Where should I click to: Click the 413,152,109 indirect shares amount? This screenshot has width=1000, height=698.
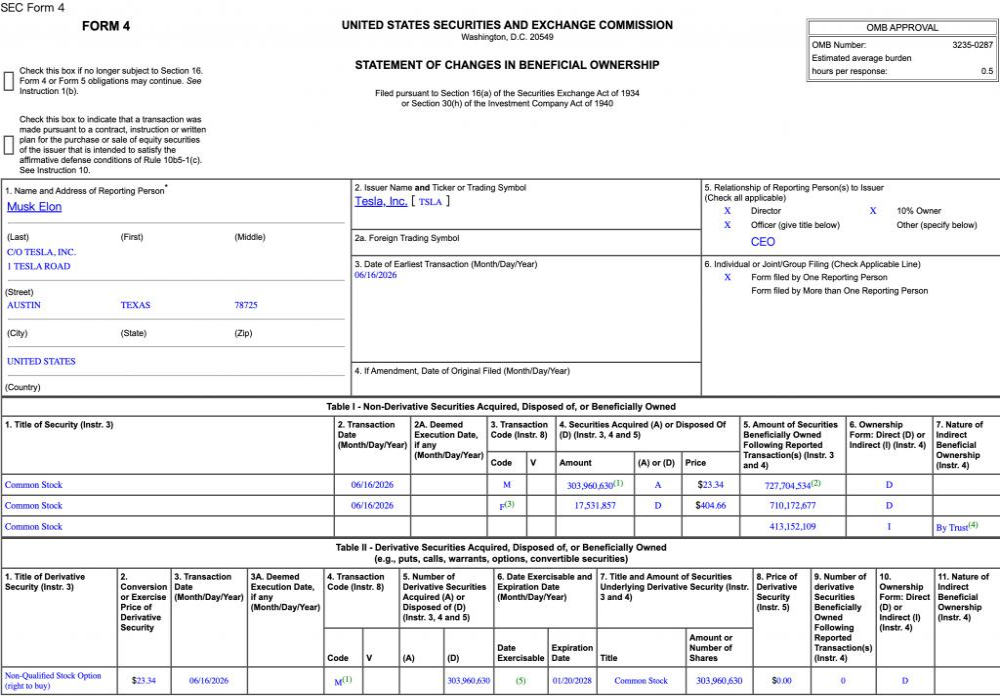click(x=793, y=526)
